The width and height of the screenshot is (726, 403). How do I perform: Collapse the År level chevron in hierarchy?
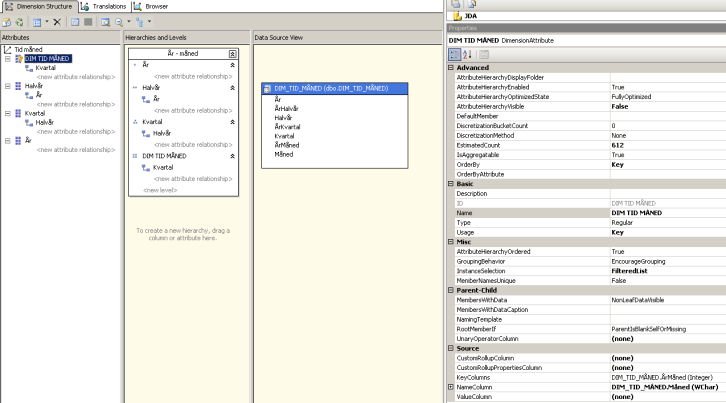click(x=232, y=65)
